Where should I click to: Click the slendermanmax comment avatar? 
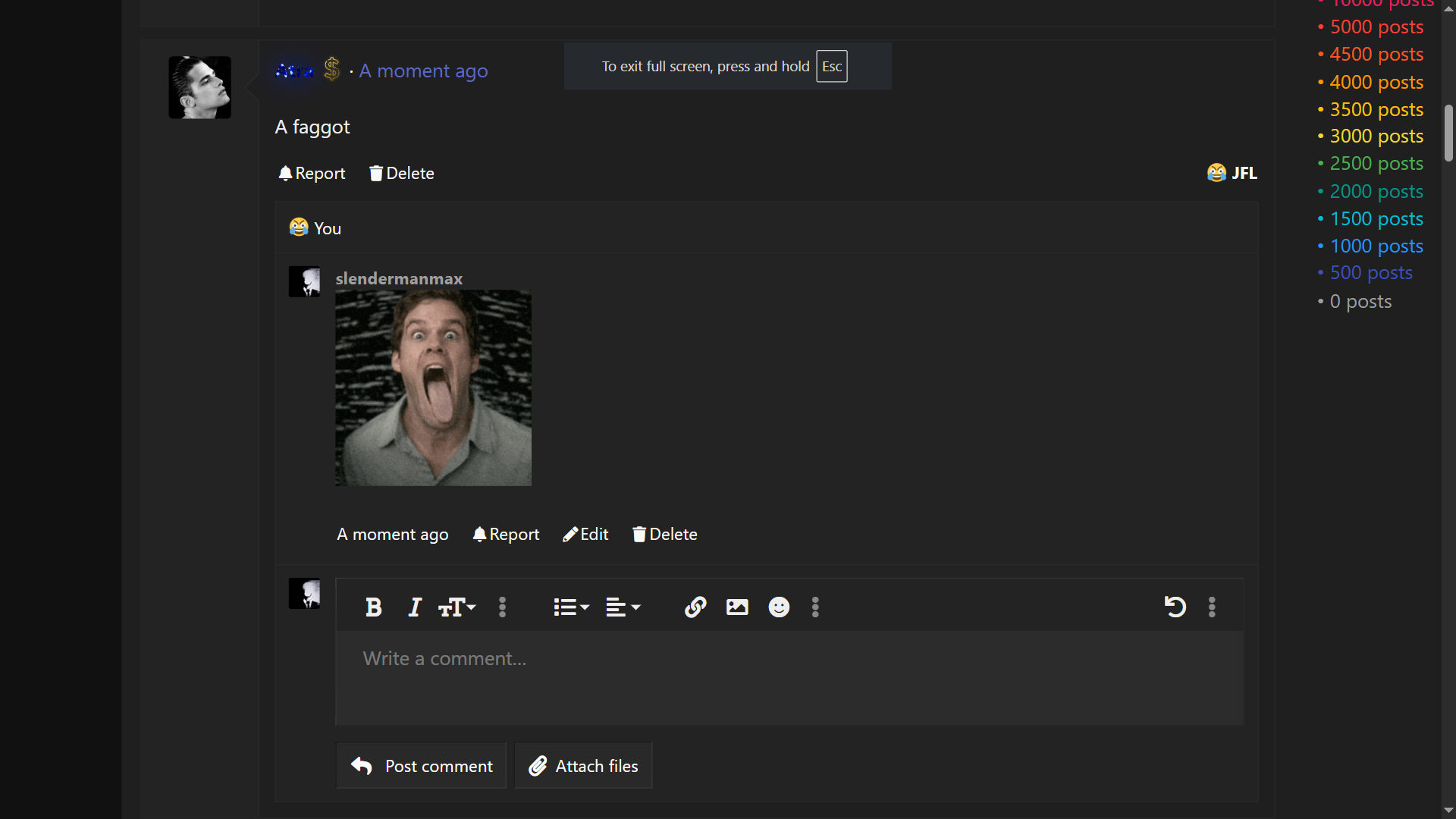point(304,281)
